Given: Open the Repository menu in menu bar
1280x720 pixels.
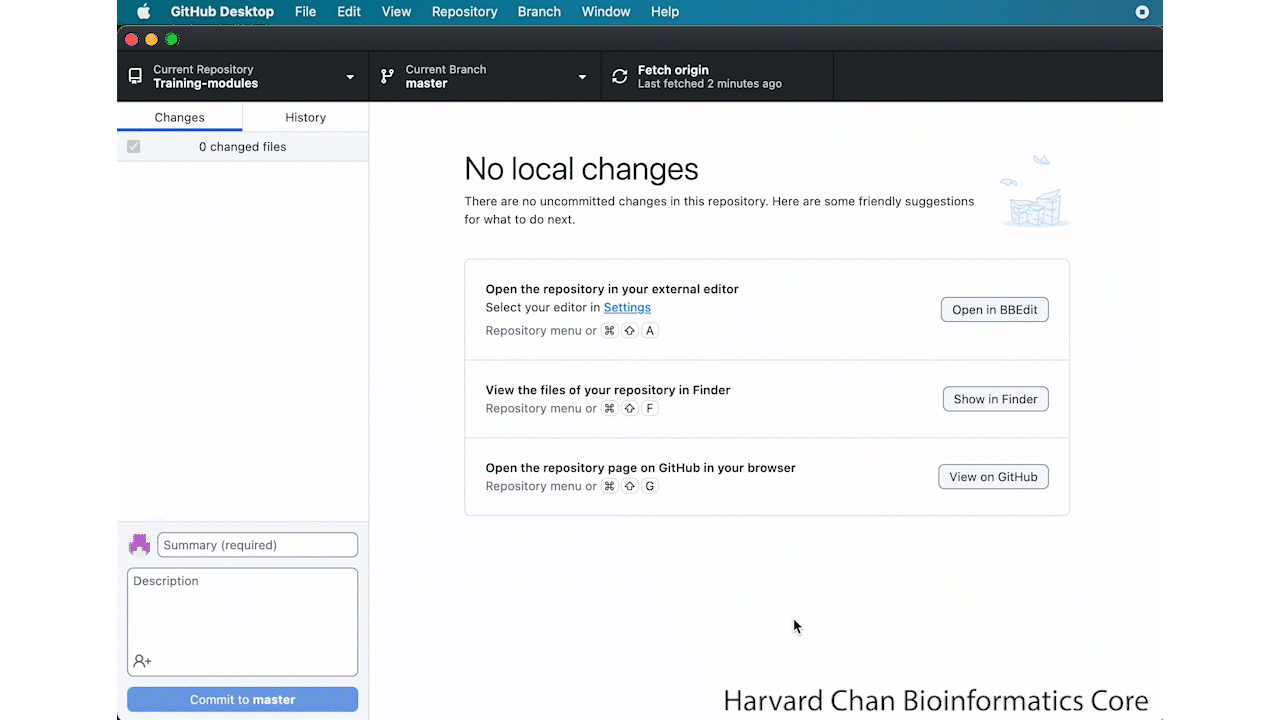Looking at the screenshot, I should (464, 12).
